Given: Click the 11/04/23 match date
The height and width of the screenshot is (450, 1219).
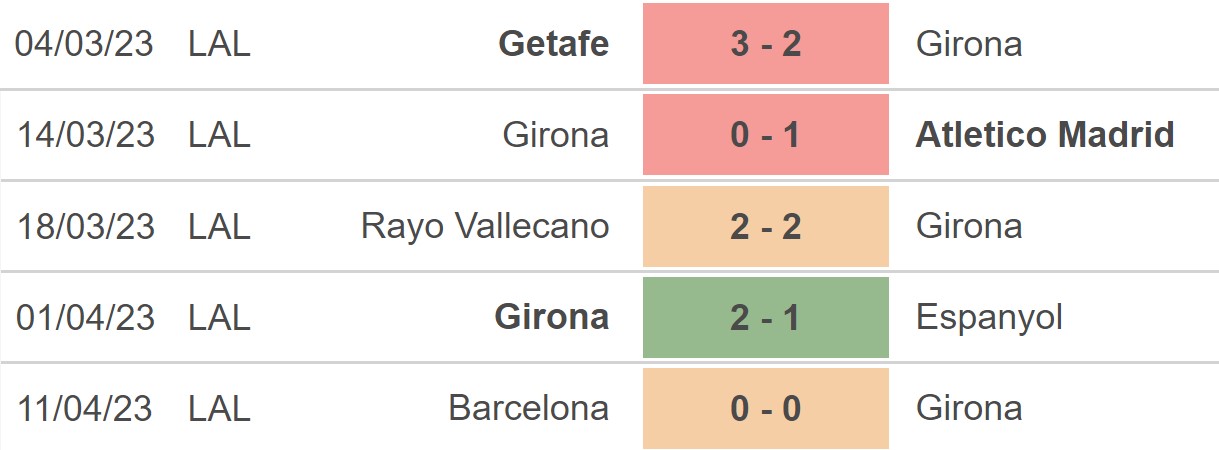Looking at the screenshot, I should point(85,408).
